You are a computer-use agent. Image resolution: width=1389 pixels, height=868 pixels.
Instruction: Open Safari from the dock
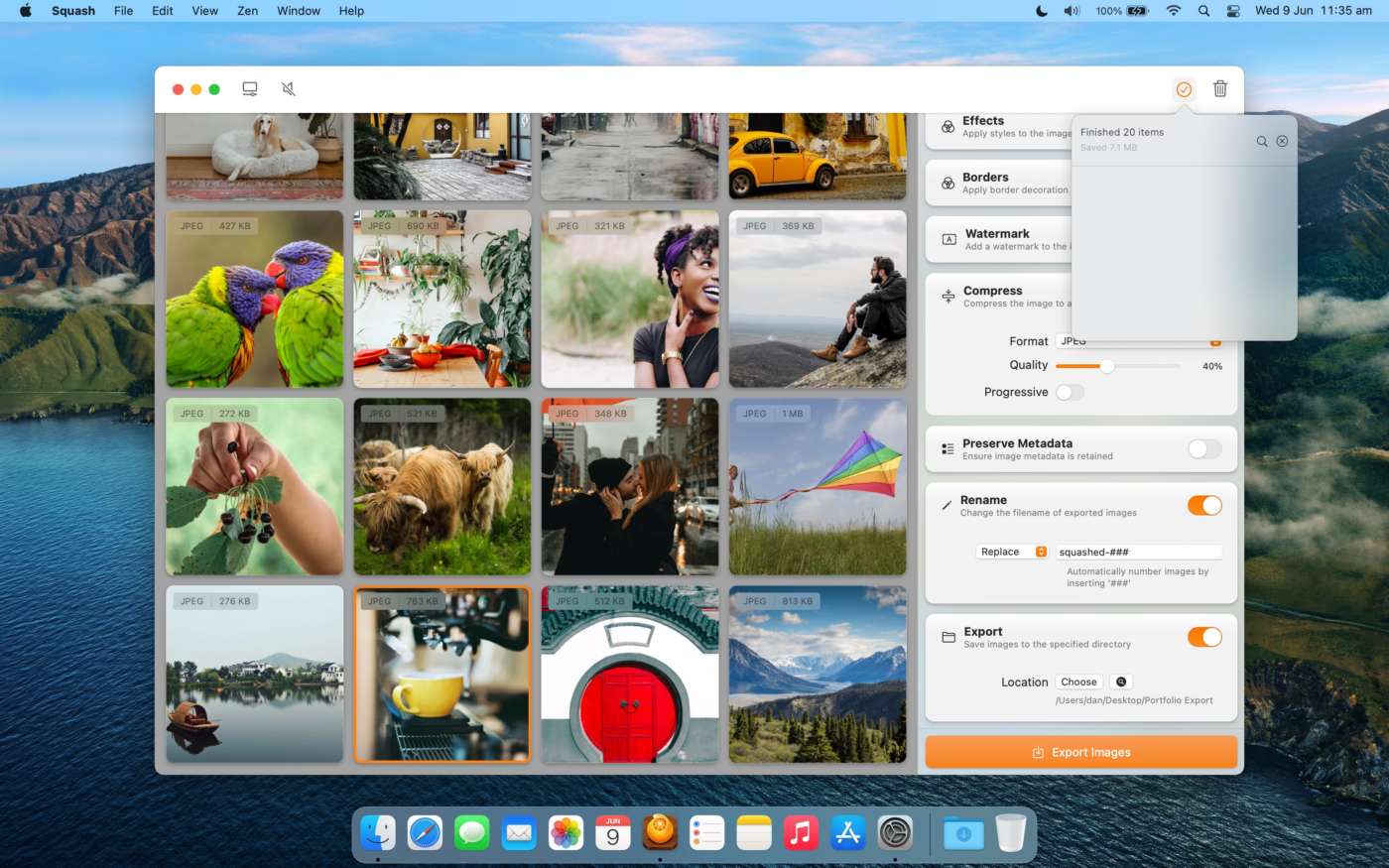point(425,832)
